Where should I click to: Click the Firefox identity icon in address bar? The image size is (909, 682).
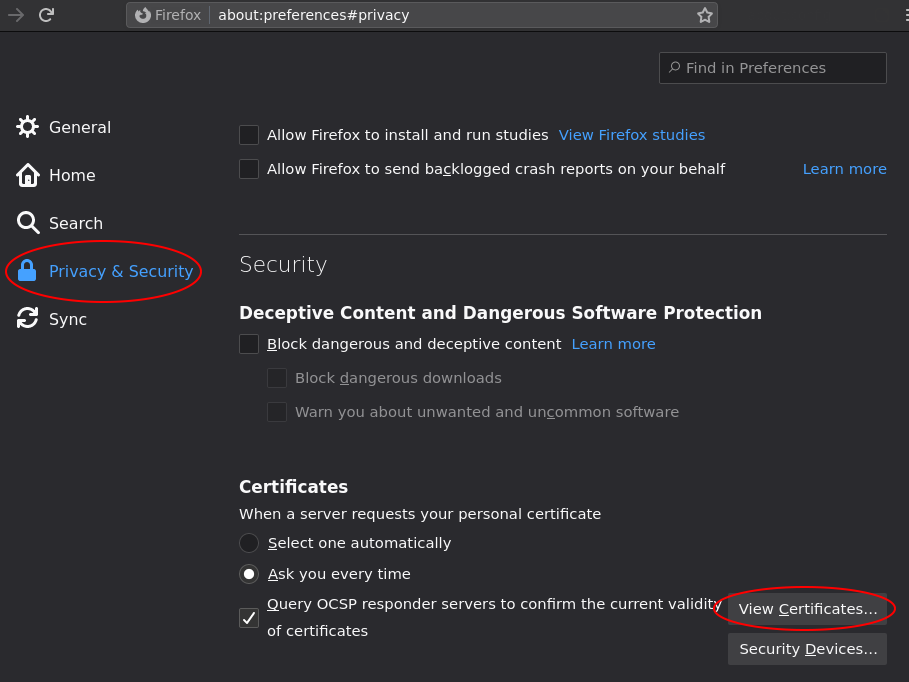tap(143, 15)
